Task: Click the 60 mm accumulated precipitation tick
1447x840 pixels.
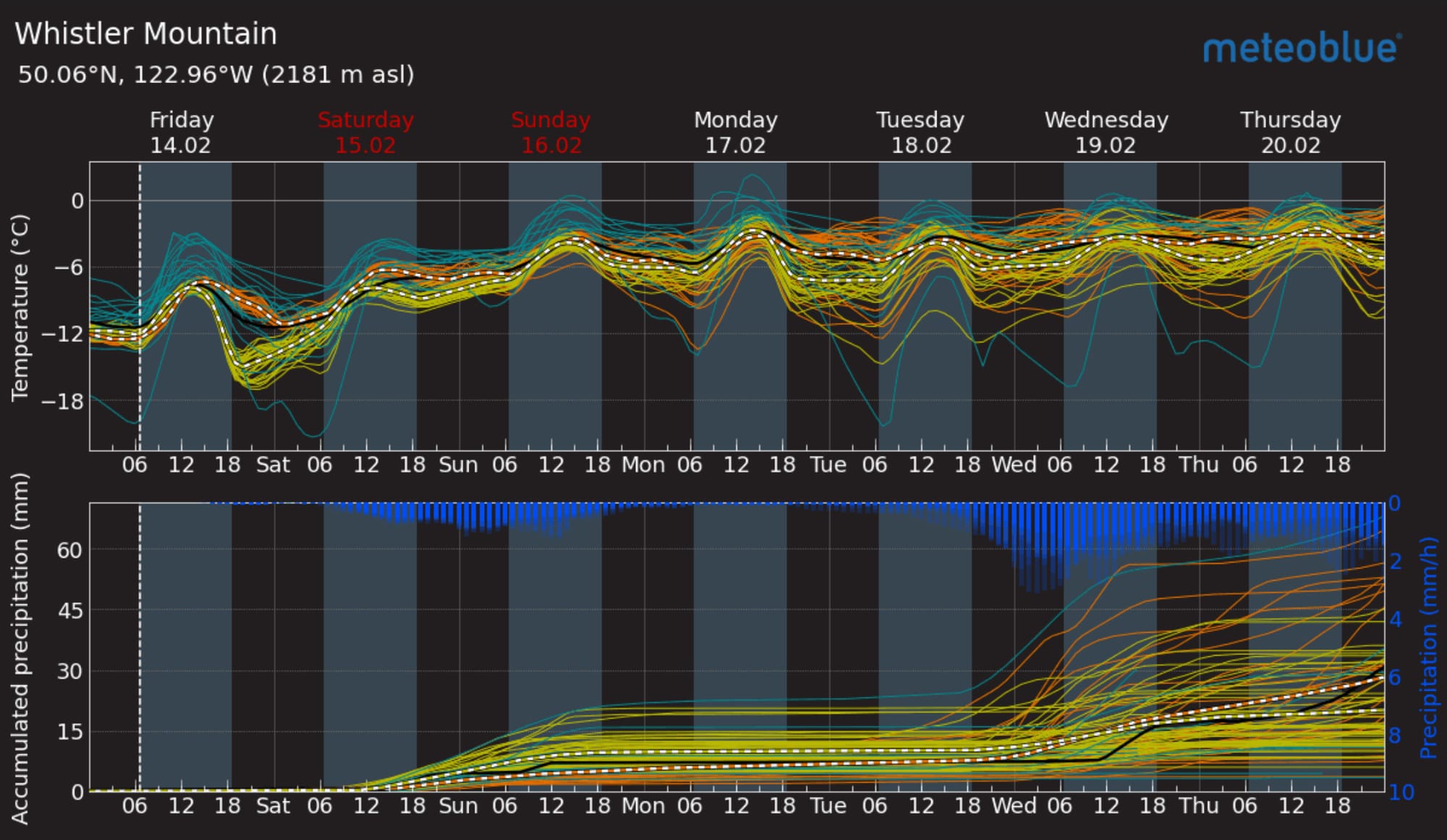Action: pos(70,551)
